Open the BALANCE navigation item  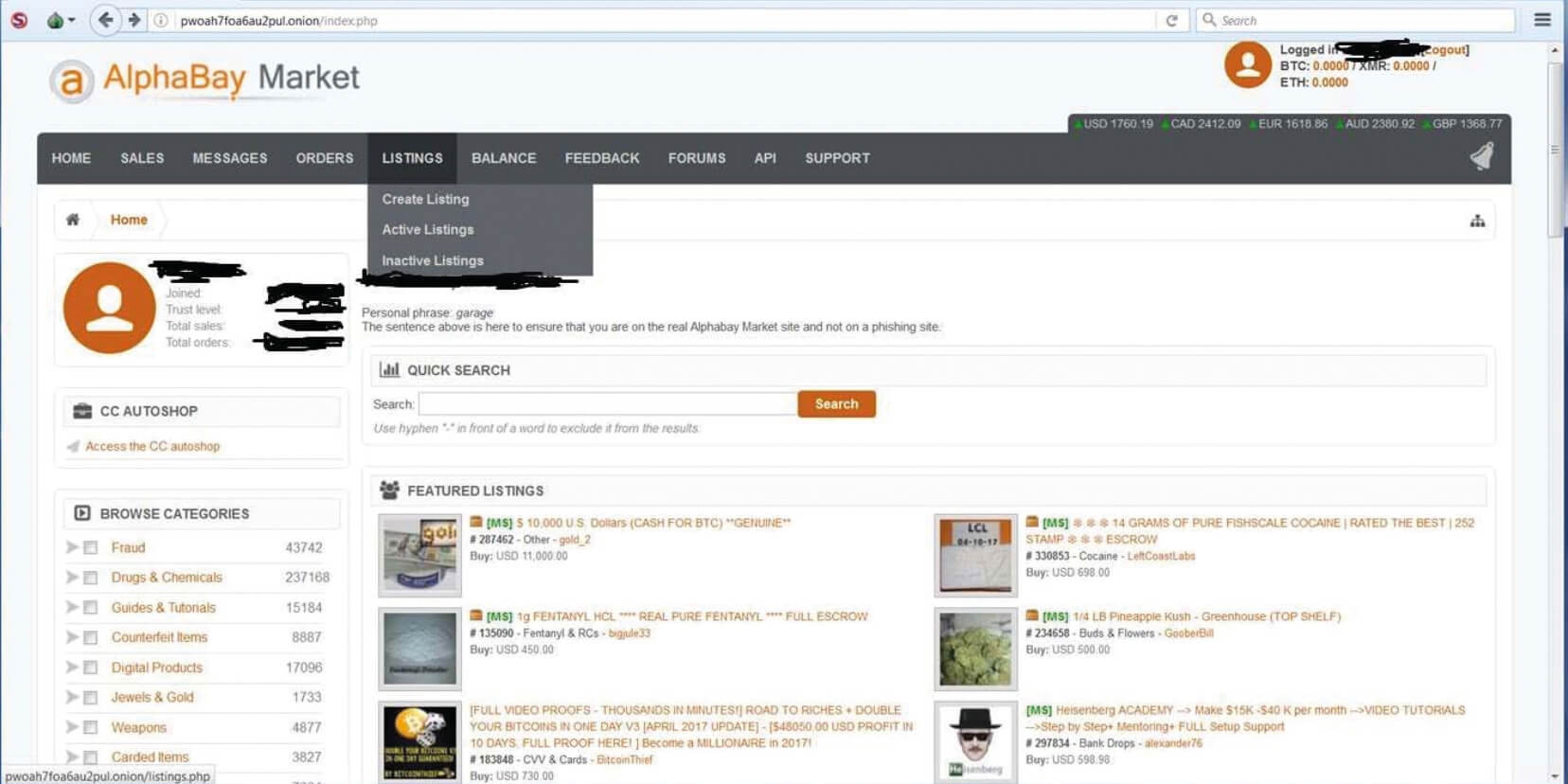[x=504, y=158]
